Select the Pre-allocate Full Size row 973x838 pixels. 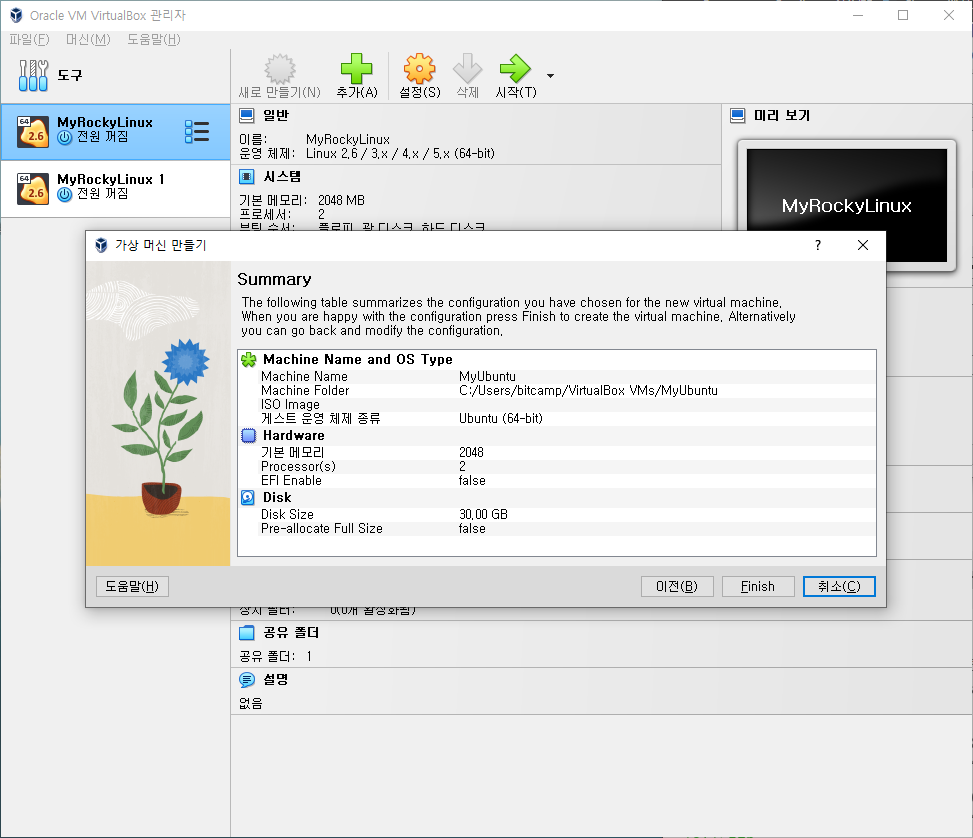pos(557,529)
